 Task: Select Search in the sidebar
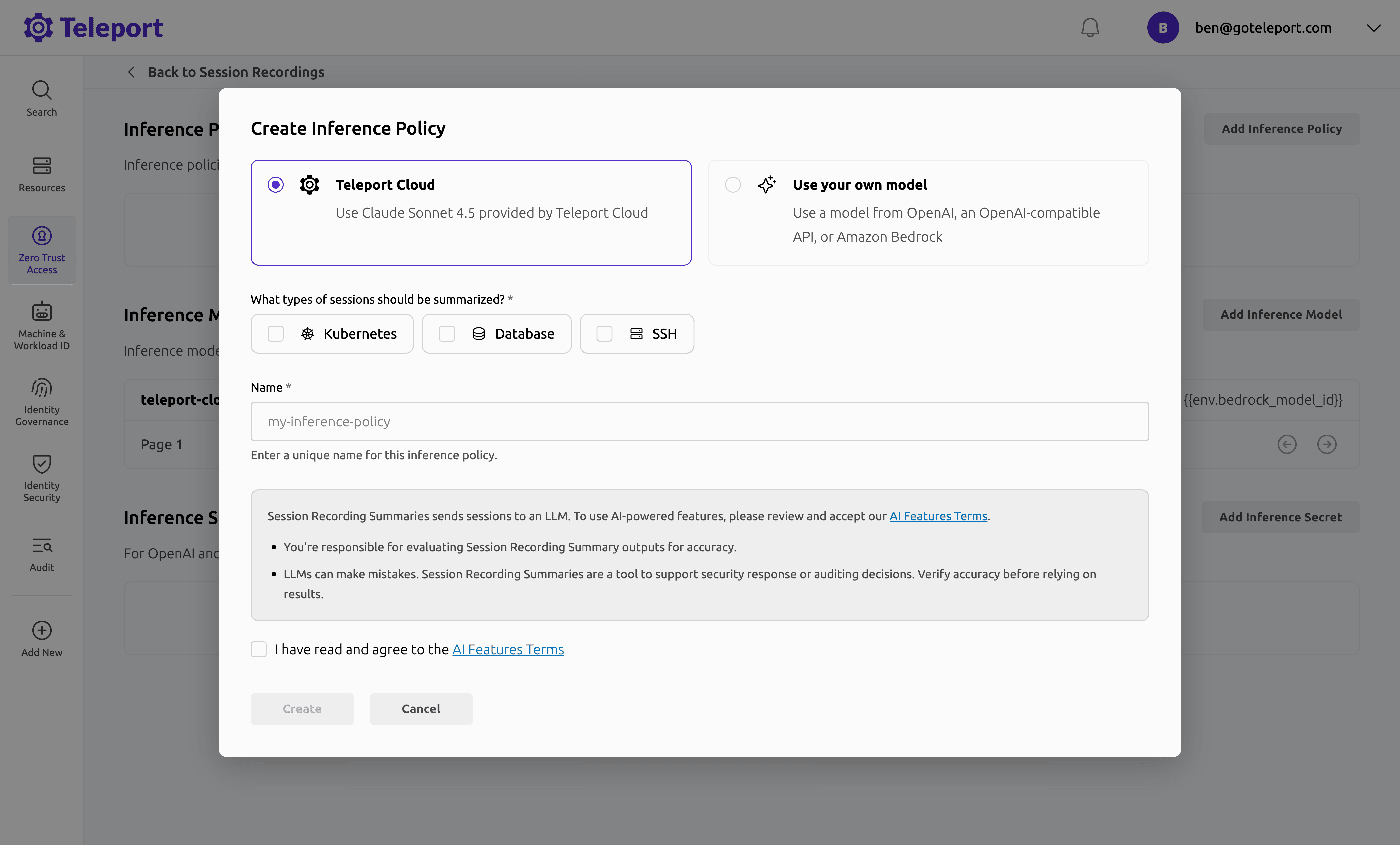(x=41, y=98)
